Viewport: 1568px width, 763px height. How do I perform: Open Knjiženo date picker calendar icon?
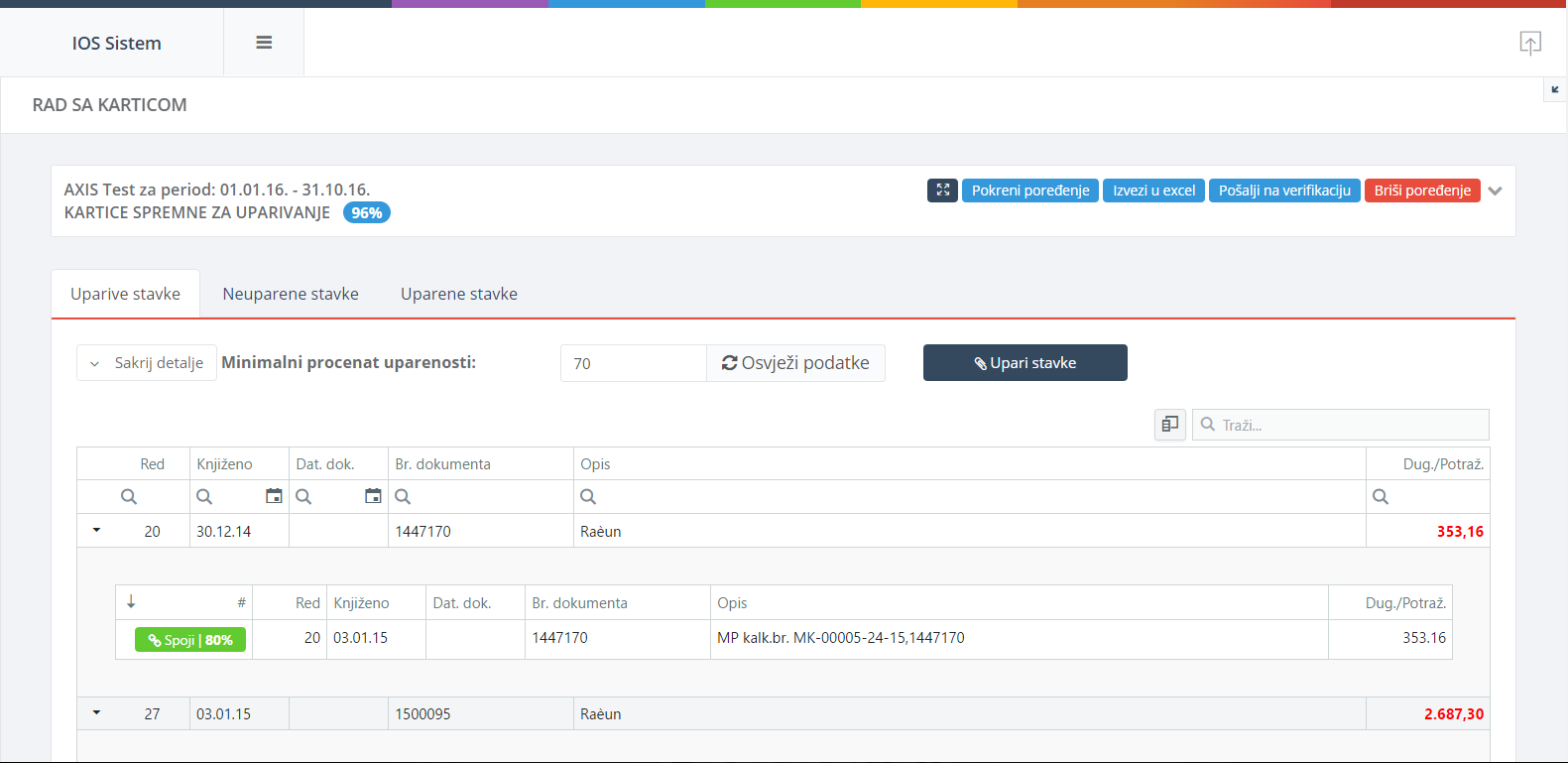(274, 496)
